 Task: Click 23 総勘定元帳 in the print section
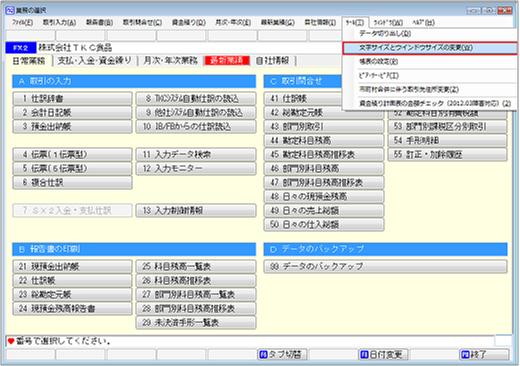72,295
